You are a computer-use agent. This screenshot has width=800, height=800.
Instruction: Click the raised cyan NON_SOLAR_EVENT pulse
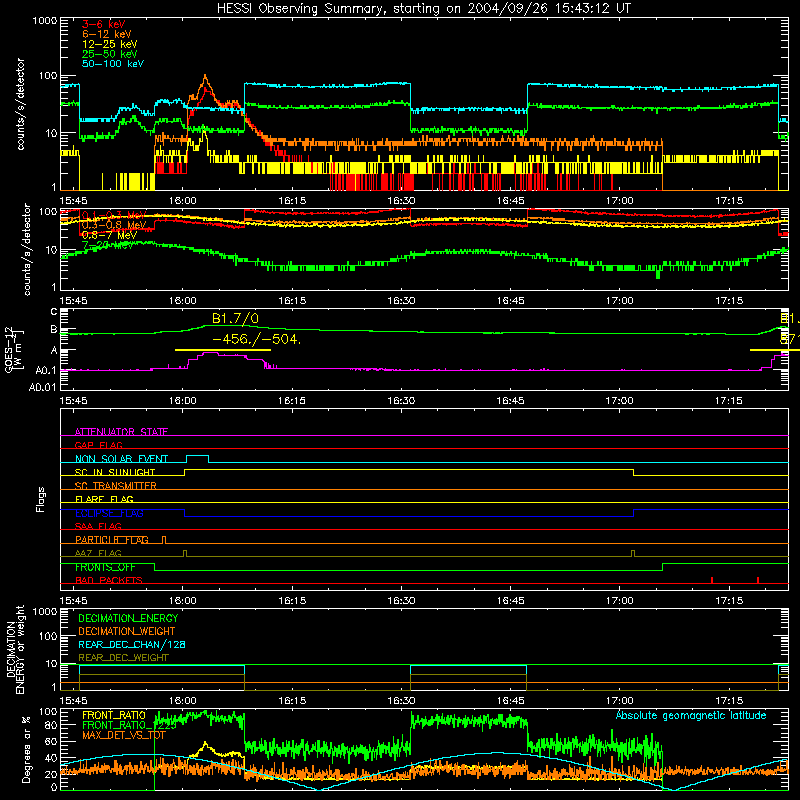pos(197,458)
